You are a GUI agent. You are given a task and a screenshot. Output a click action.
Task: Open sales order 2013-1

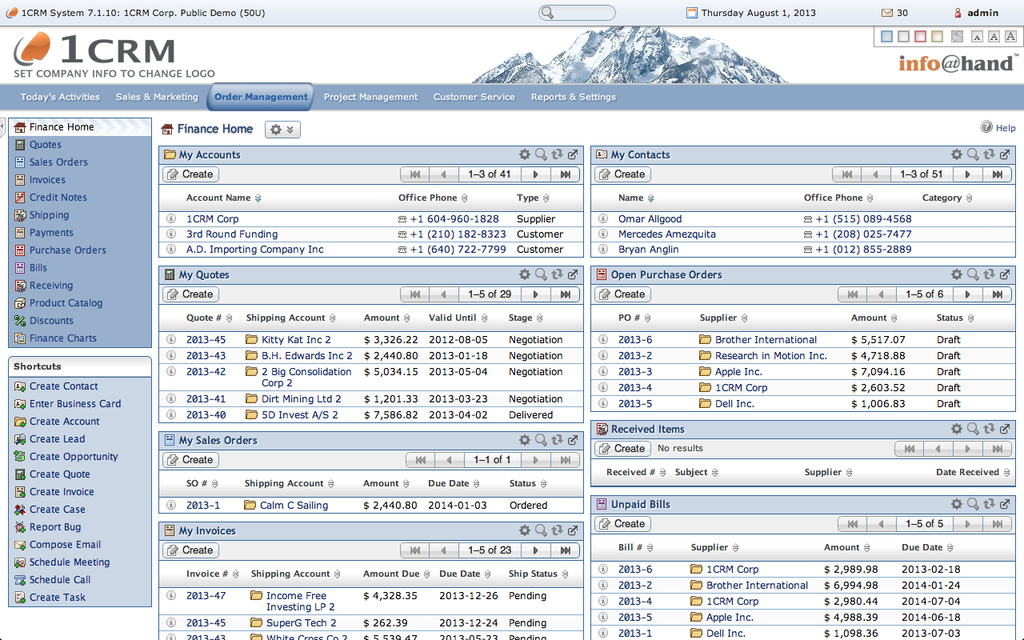pyautogui.click(x=203, y=505)
